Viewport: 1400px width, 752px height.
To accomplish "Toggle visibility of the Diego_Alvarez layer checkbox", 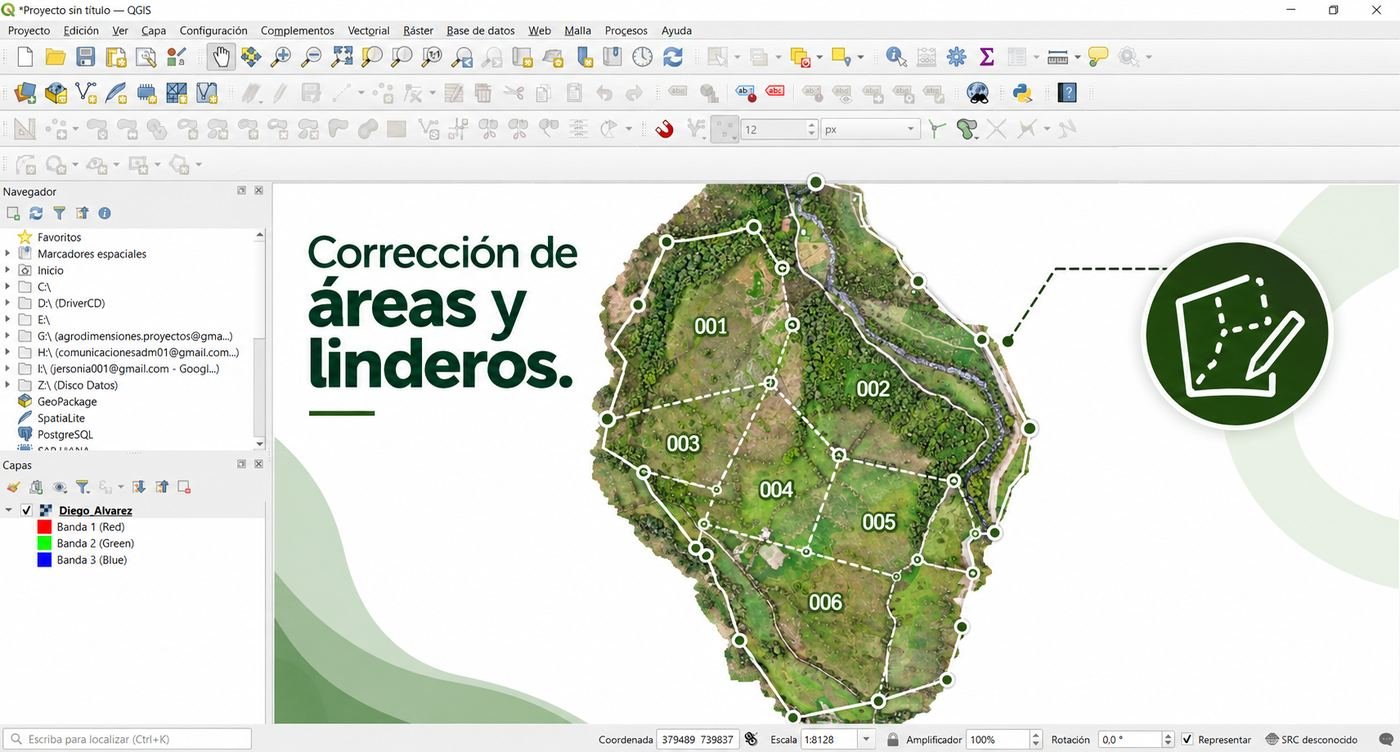I will pos(27,510).
